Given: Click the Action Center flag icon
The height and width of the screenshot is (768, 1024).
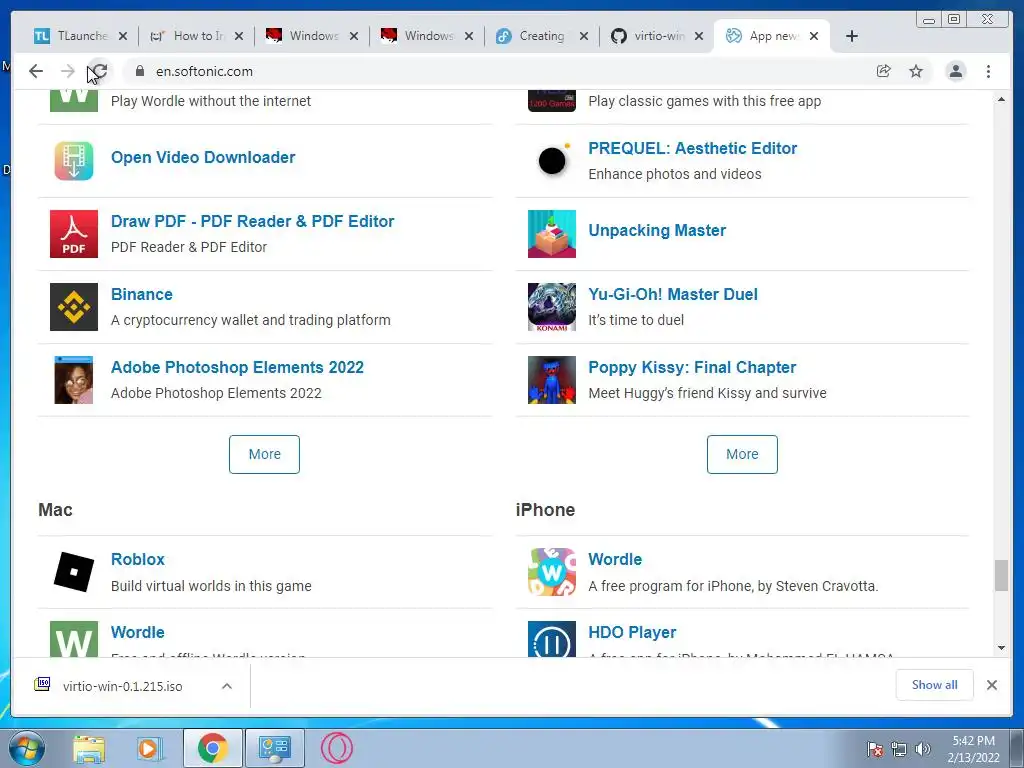Looking at the screenshot, I should point(875,749).
